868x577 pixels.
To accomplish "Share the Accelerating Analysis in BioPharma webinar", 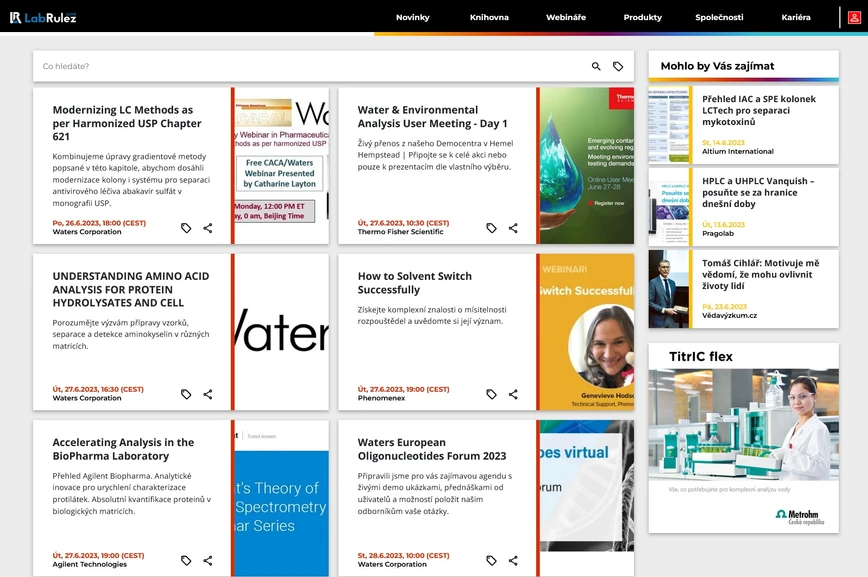I will coord(208,560).
